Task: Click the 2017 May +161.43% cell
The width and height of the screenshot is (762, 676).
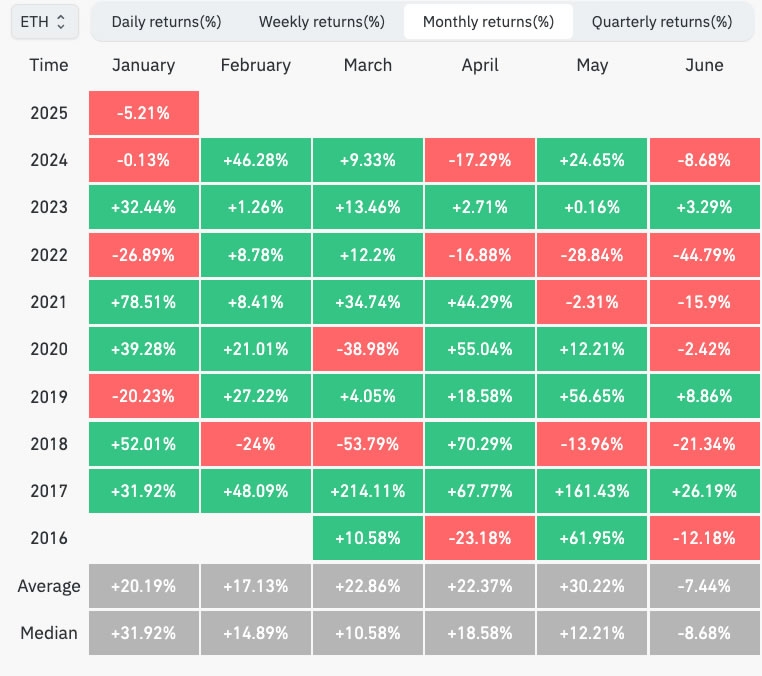Action: [x=592, y=491]
